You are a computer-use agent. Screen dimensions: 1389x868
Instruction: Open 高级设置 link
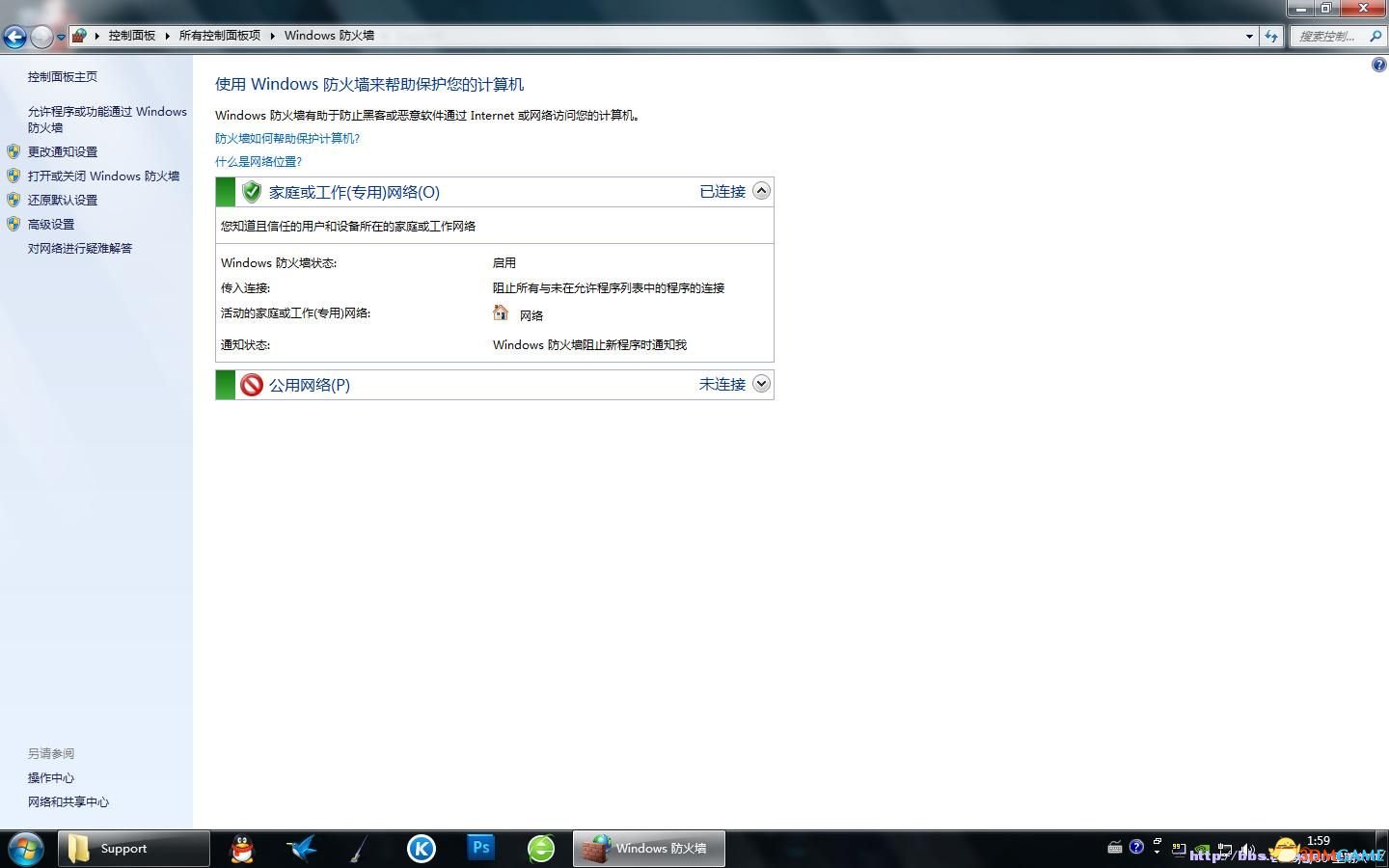tap(51, 224)
